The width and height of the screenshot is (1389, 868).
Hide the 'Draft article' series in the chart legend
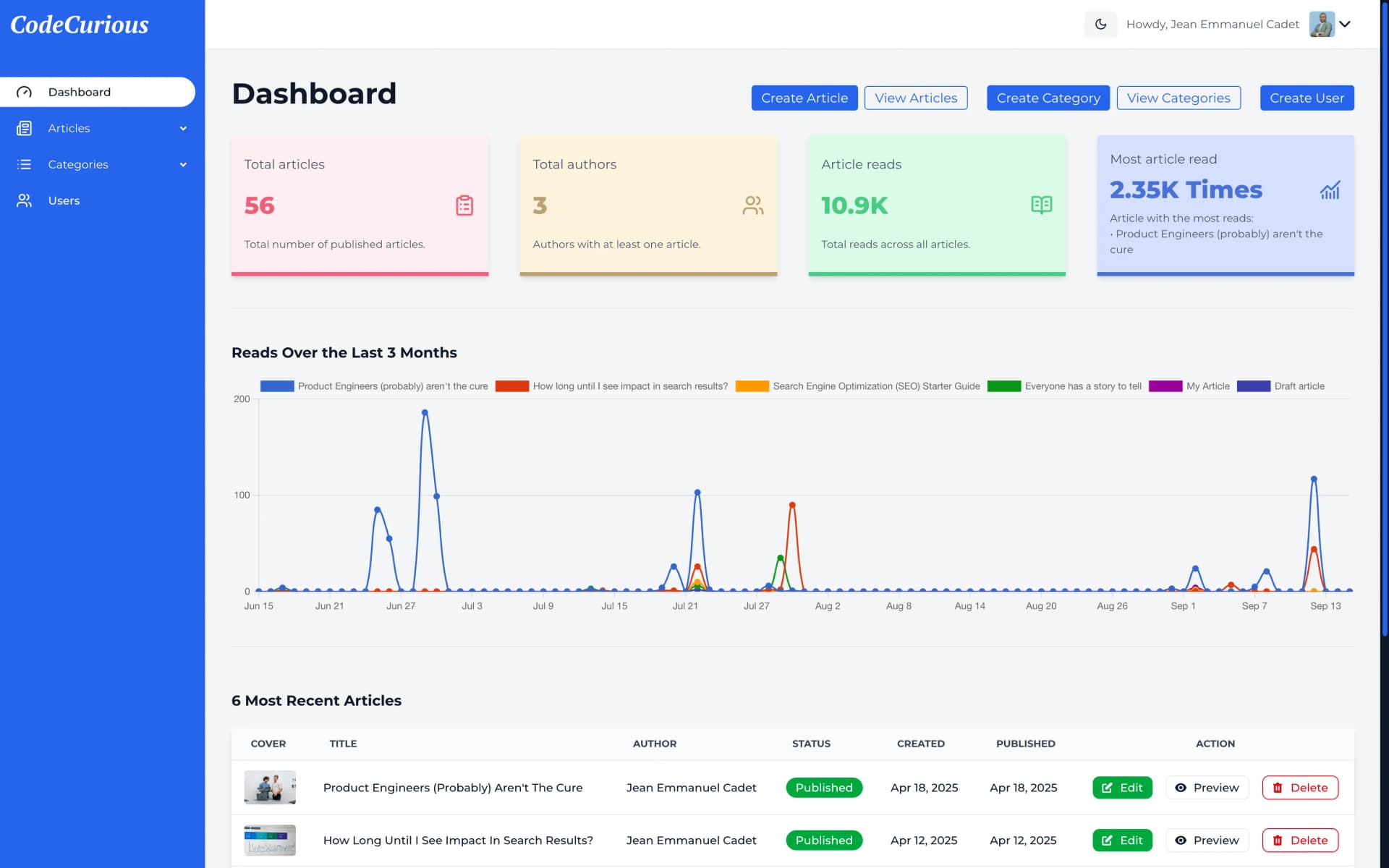(x=1299, y=386)
